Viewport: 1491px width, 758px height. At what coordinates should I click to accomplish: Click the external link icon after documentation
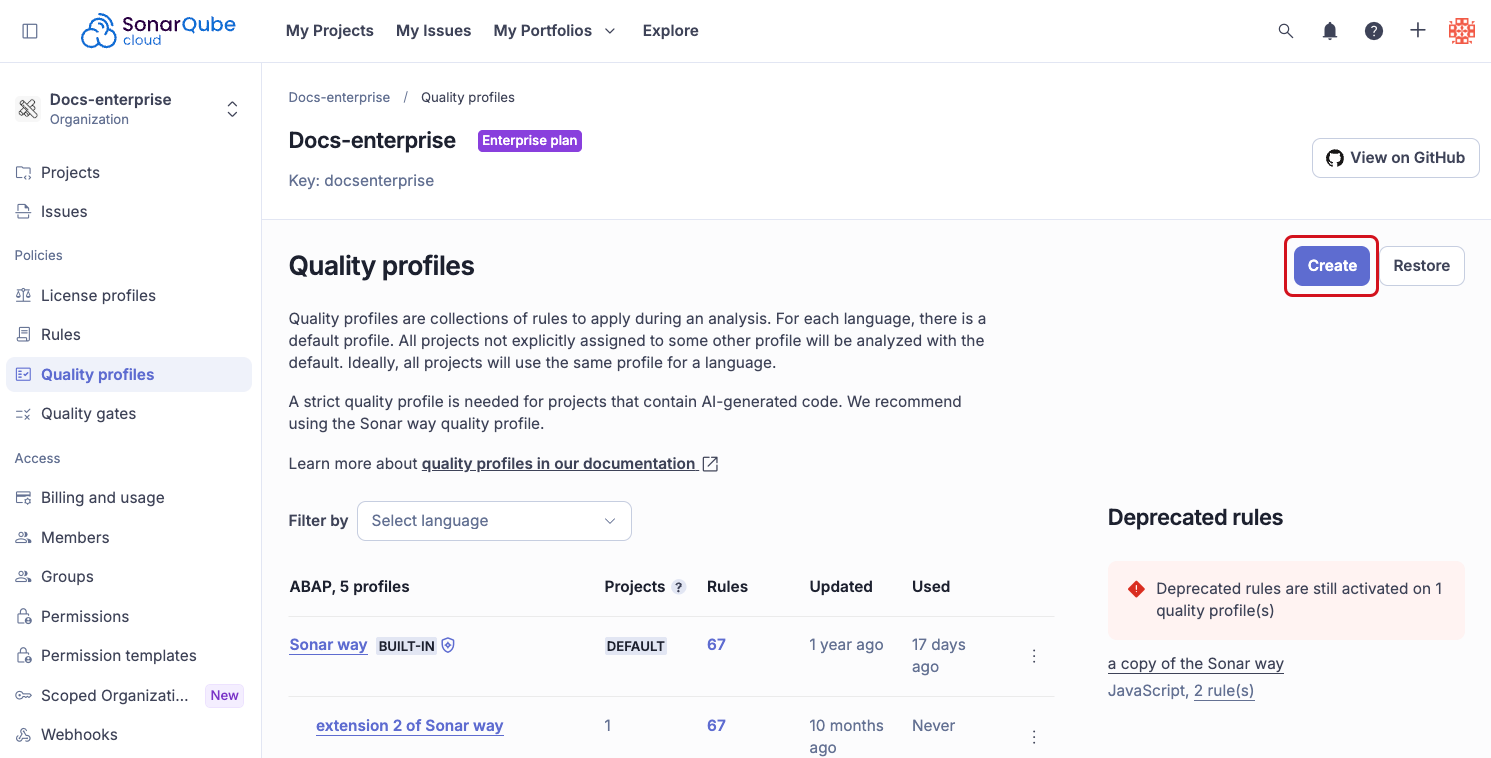pyautogui.click(x=710, y=464)
